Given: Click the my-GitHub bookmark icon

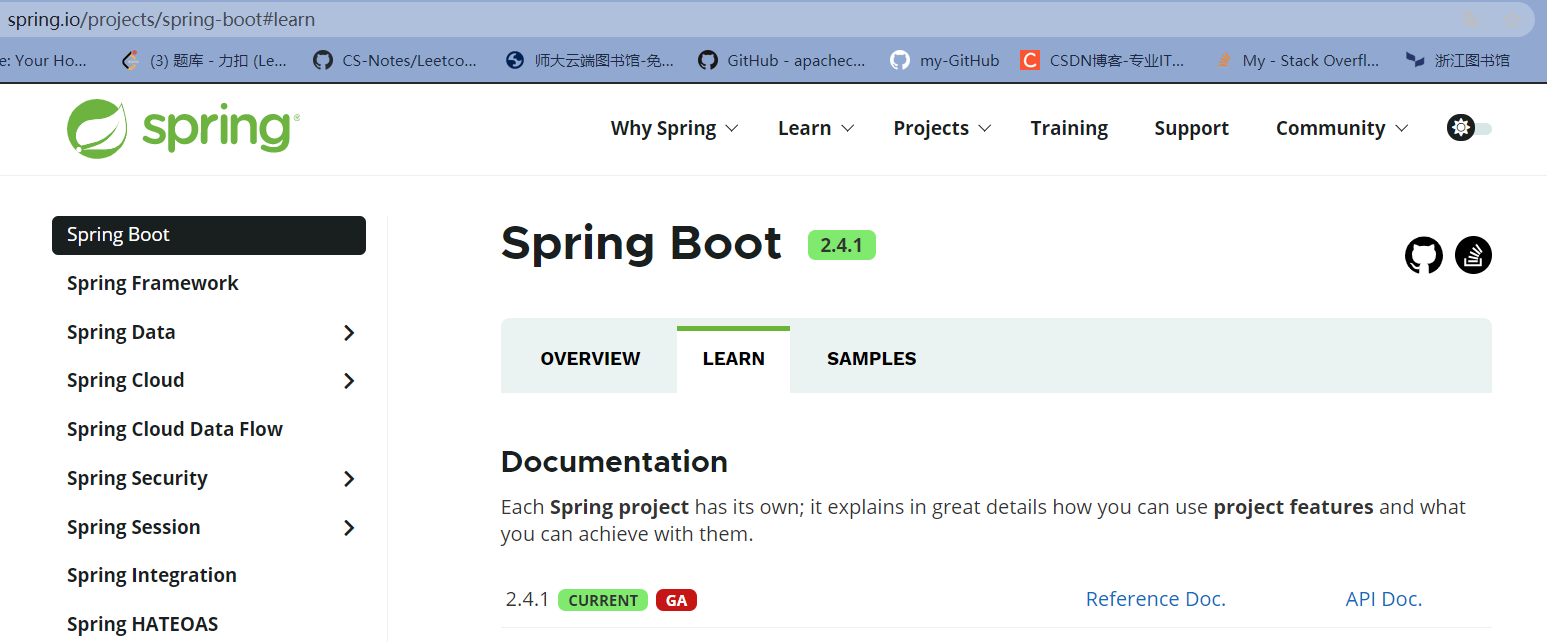Looking at the screenshot, I should pos(900,60).
